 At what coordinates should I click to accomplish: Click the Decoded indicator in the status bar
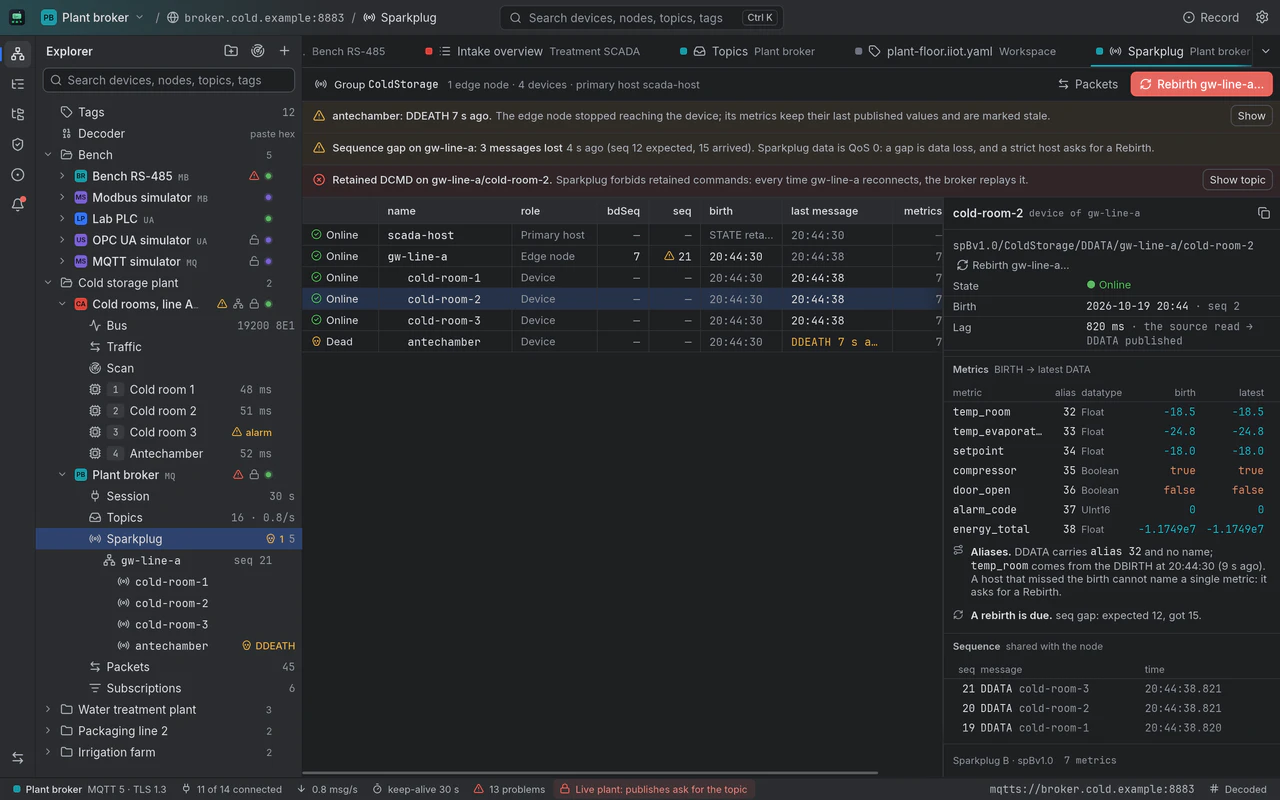click(1238, 789)
